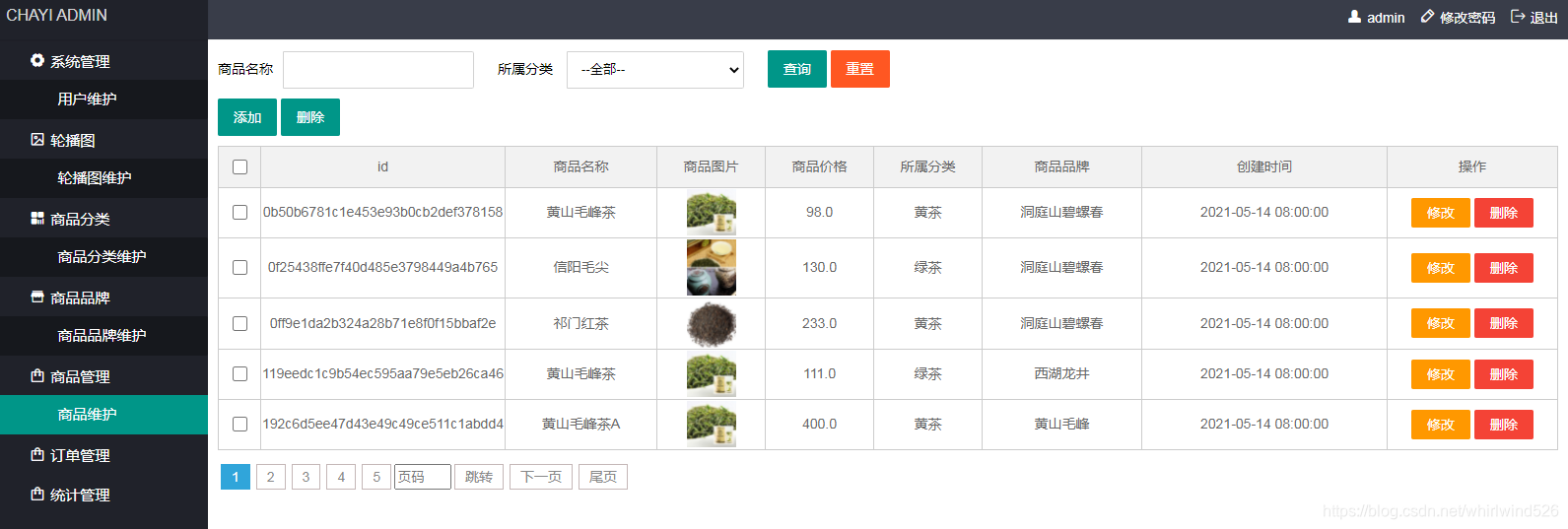
Task: Click the 黄山毛峰 brand cell
Action: [x=1061, y=424]
